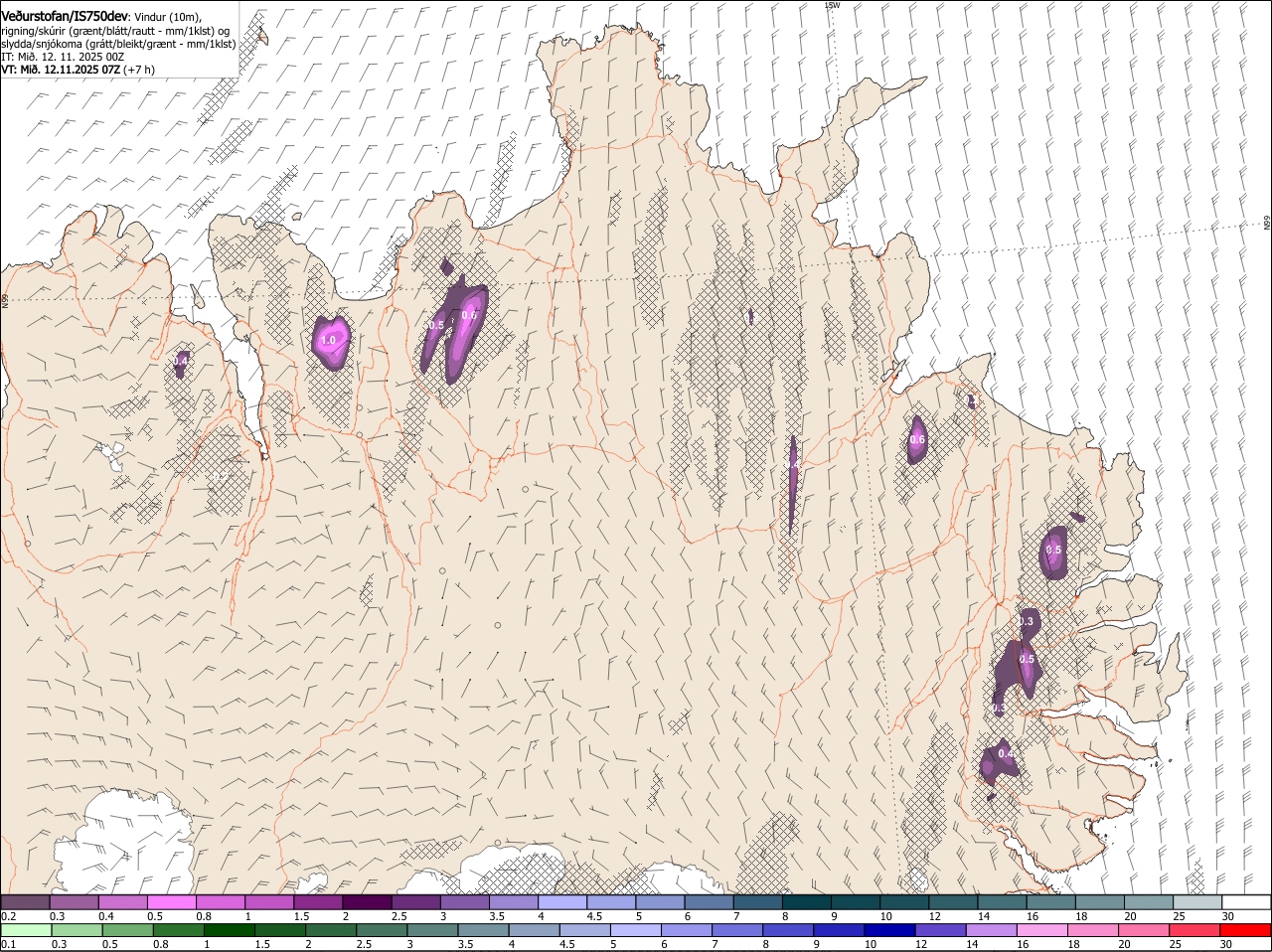Click the 0.2 number label under the purple scale

(8, 915)
